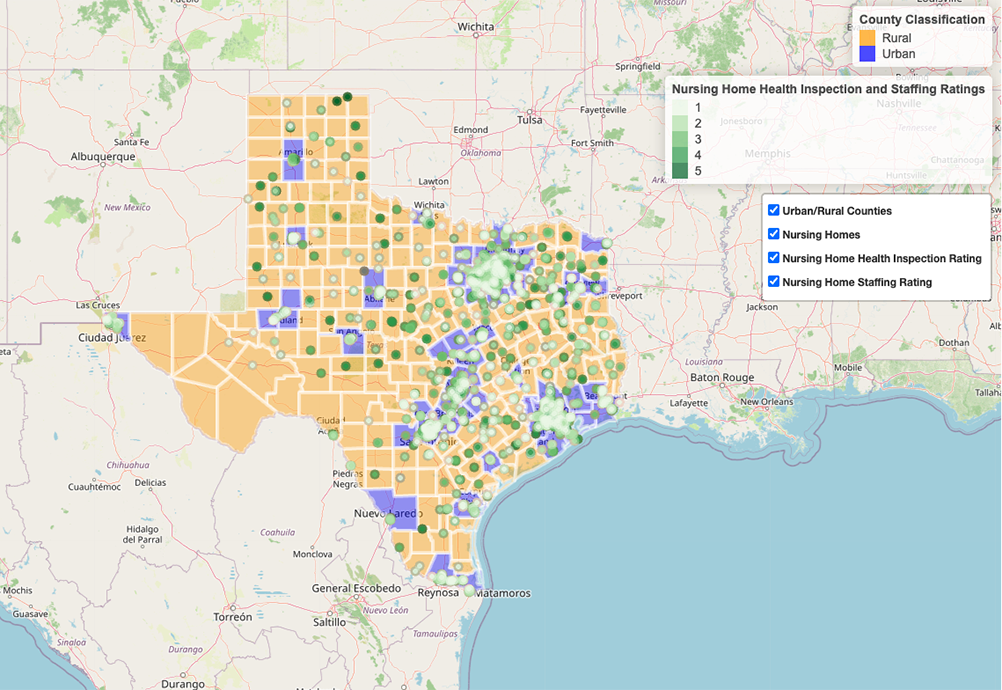
Task: Click the Saltillo city label
Action: click(329, 622)
